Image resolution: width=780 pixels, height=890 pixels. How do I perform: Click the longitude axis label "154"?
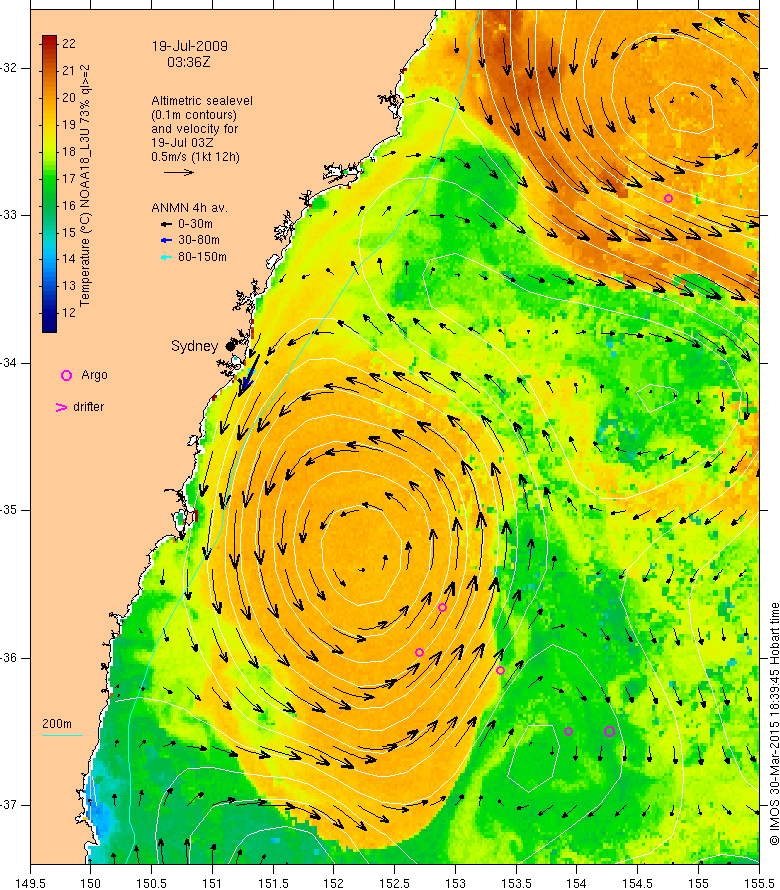tap(577, 884)
